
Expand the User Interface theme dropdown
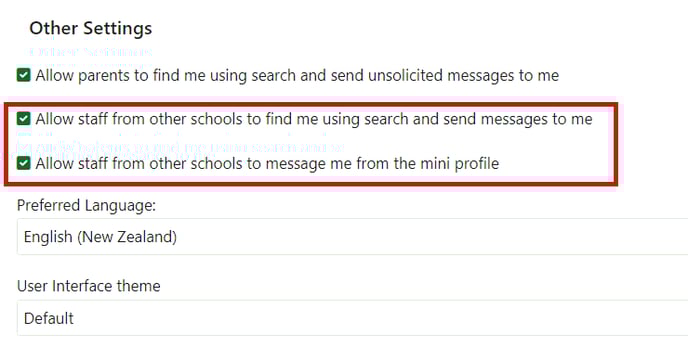tap(352, 318)
